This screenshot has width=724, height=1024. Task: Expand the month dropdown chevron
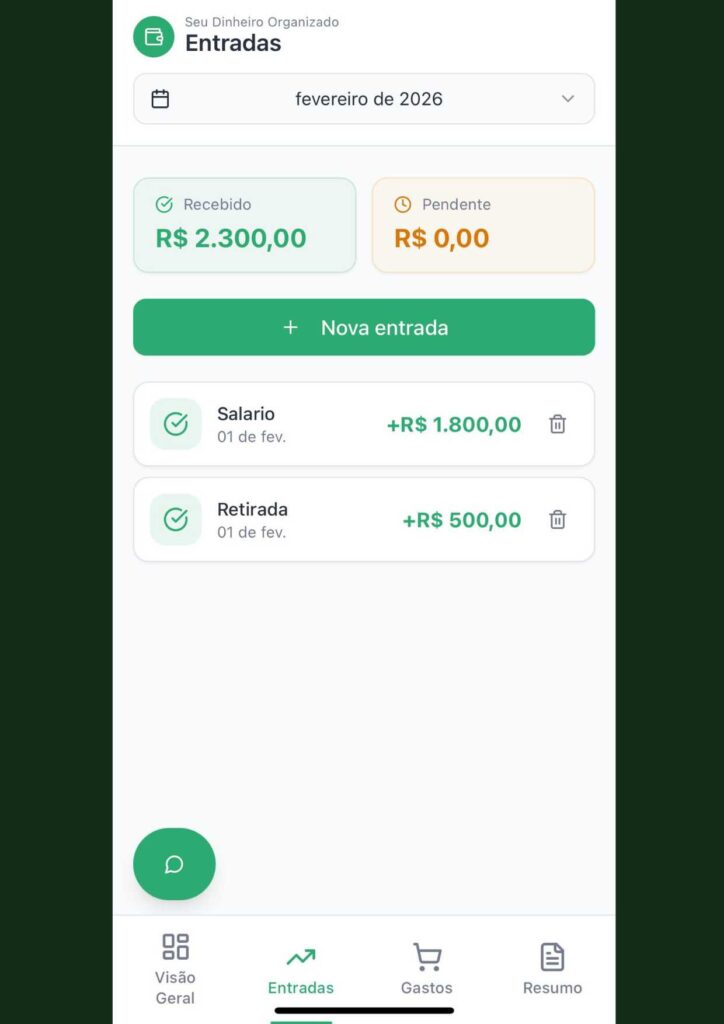point(568,99)
